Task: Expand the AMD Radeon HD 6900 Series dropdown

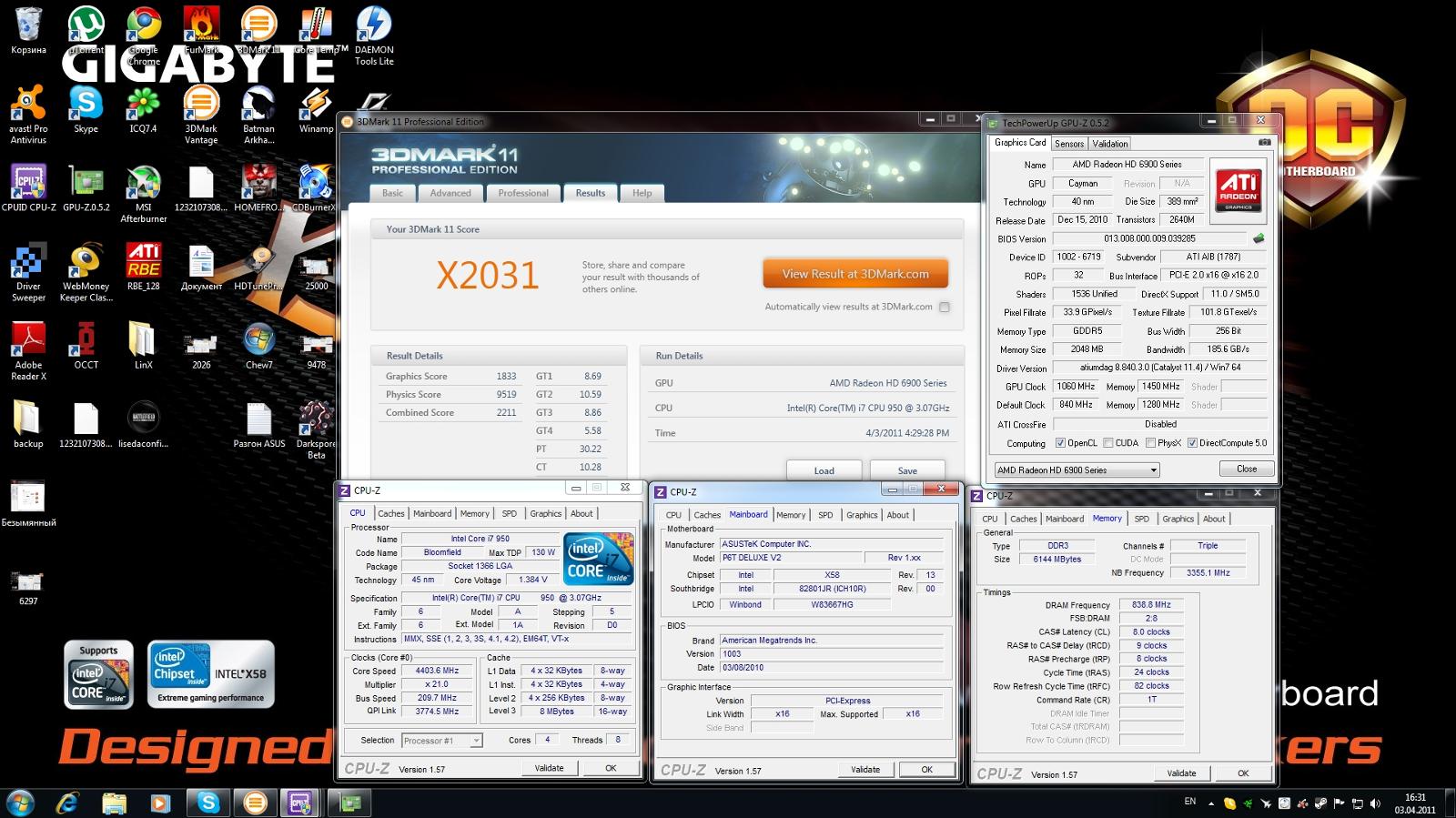Action: point(1077,470)
